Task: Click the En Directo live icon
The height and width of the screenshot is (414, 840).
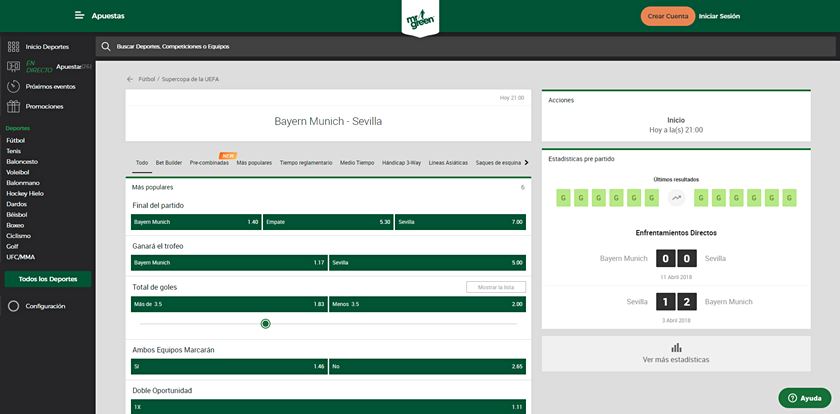Action: (x=14, y=66)
